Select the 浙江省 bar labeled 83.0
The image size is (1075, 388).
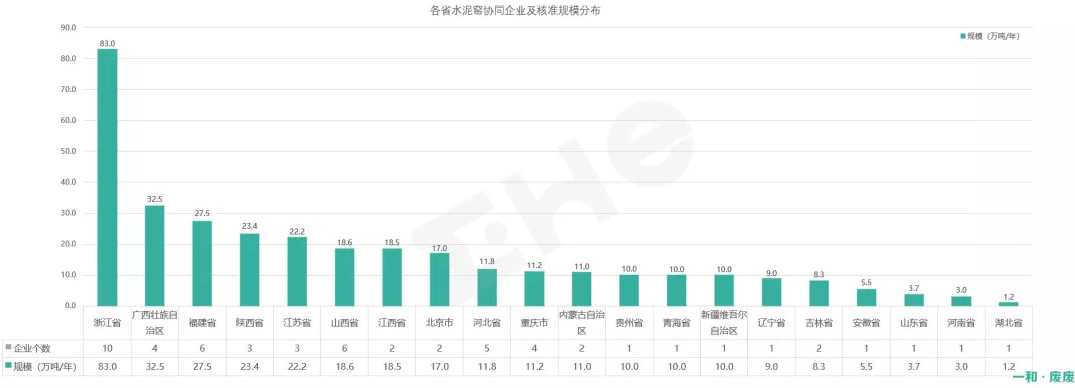point(107,178)
